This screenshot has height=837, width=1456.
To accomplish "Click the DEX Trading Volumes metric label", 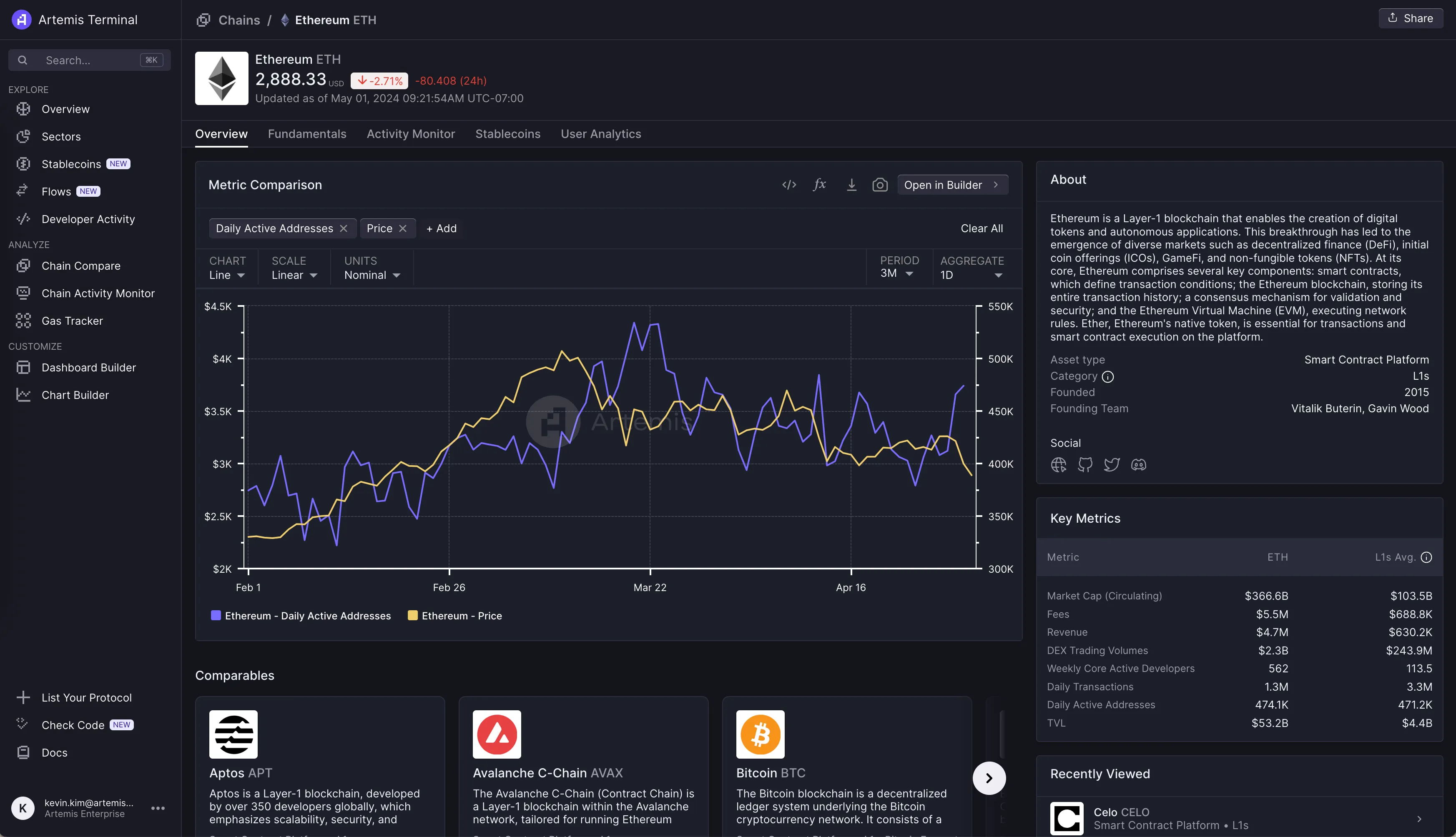I will click(x=1097, y=651).
